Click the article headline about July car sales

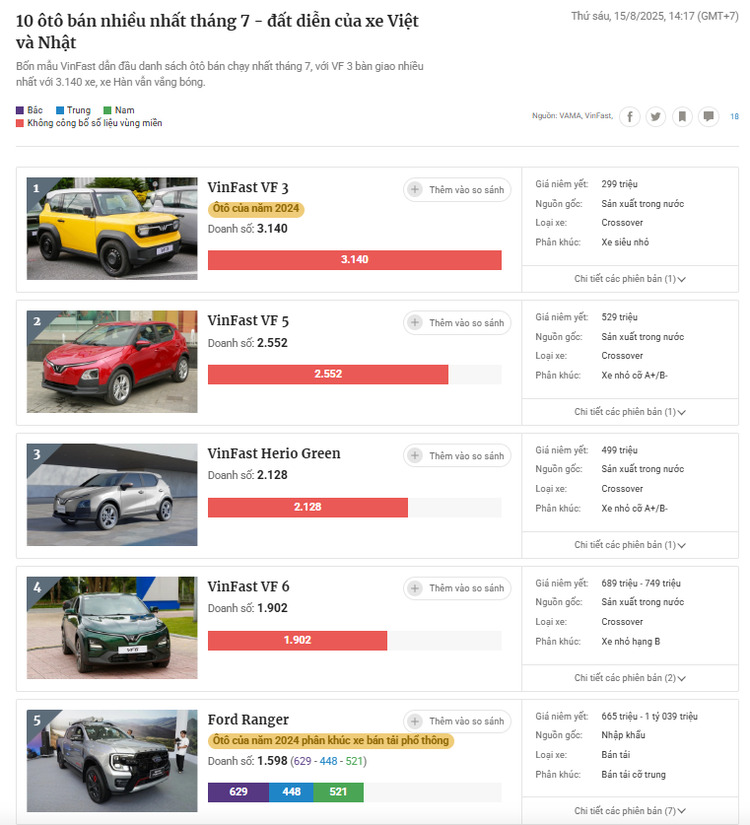point(217,32)
